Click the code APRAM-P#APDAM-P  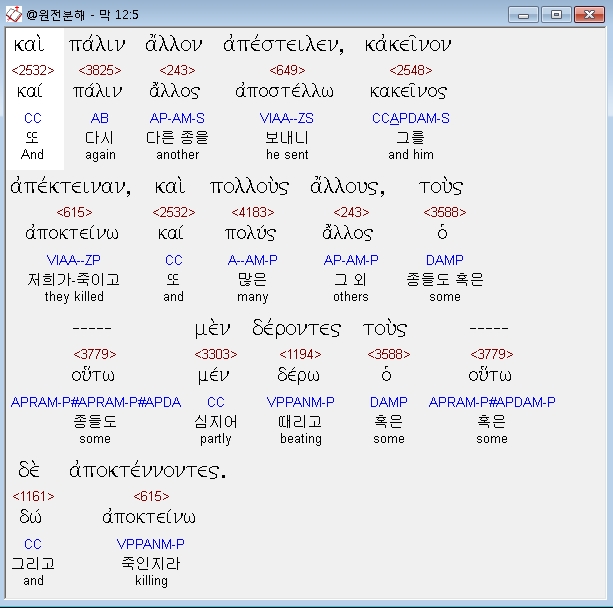(492, 402)
